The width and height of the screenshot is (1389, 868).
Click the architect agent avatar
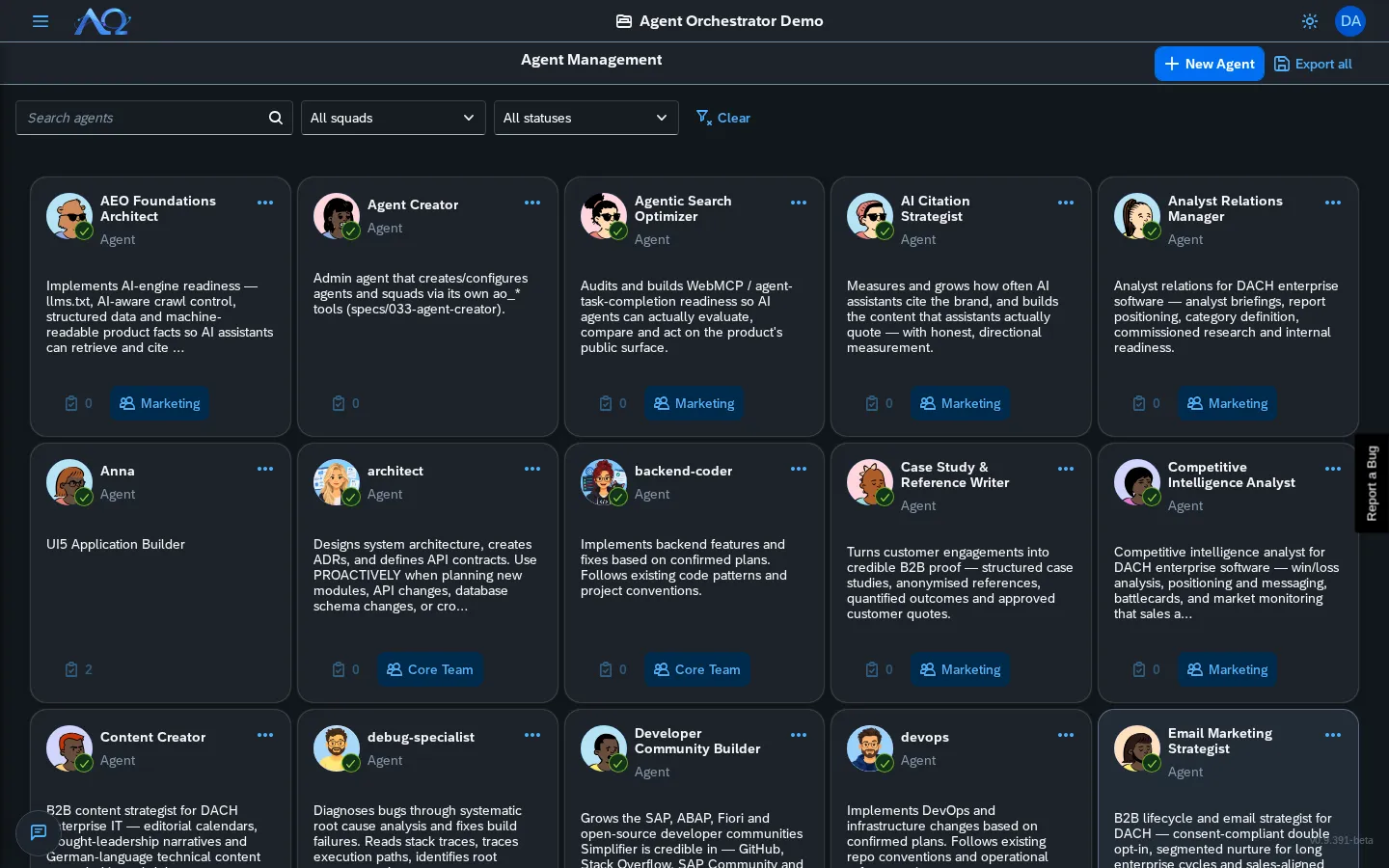click(x=336, y=481)
